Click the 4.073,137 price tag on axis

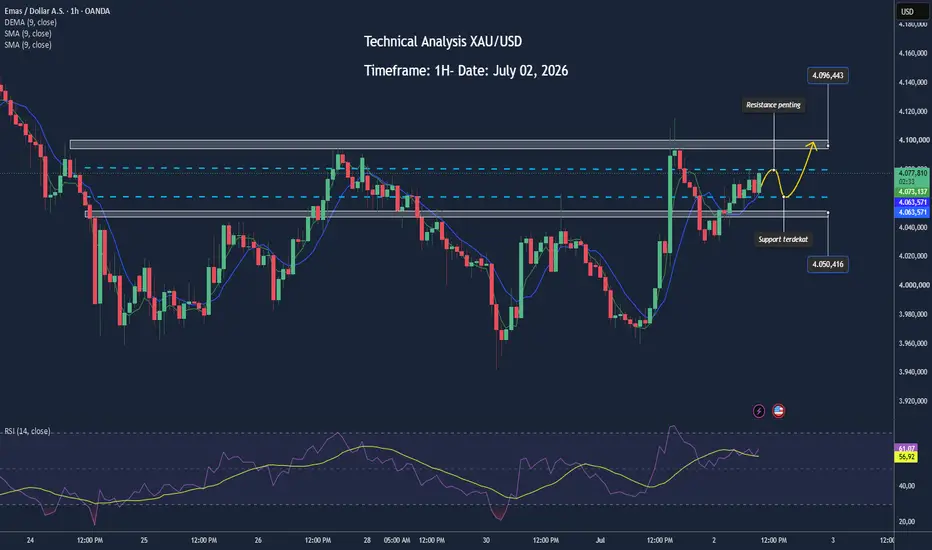pos(912,192)
